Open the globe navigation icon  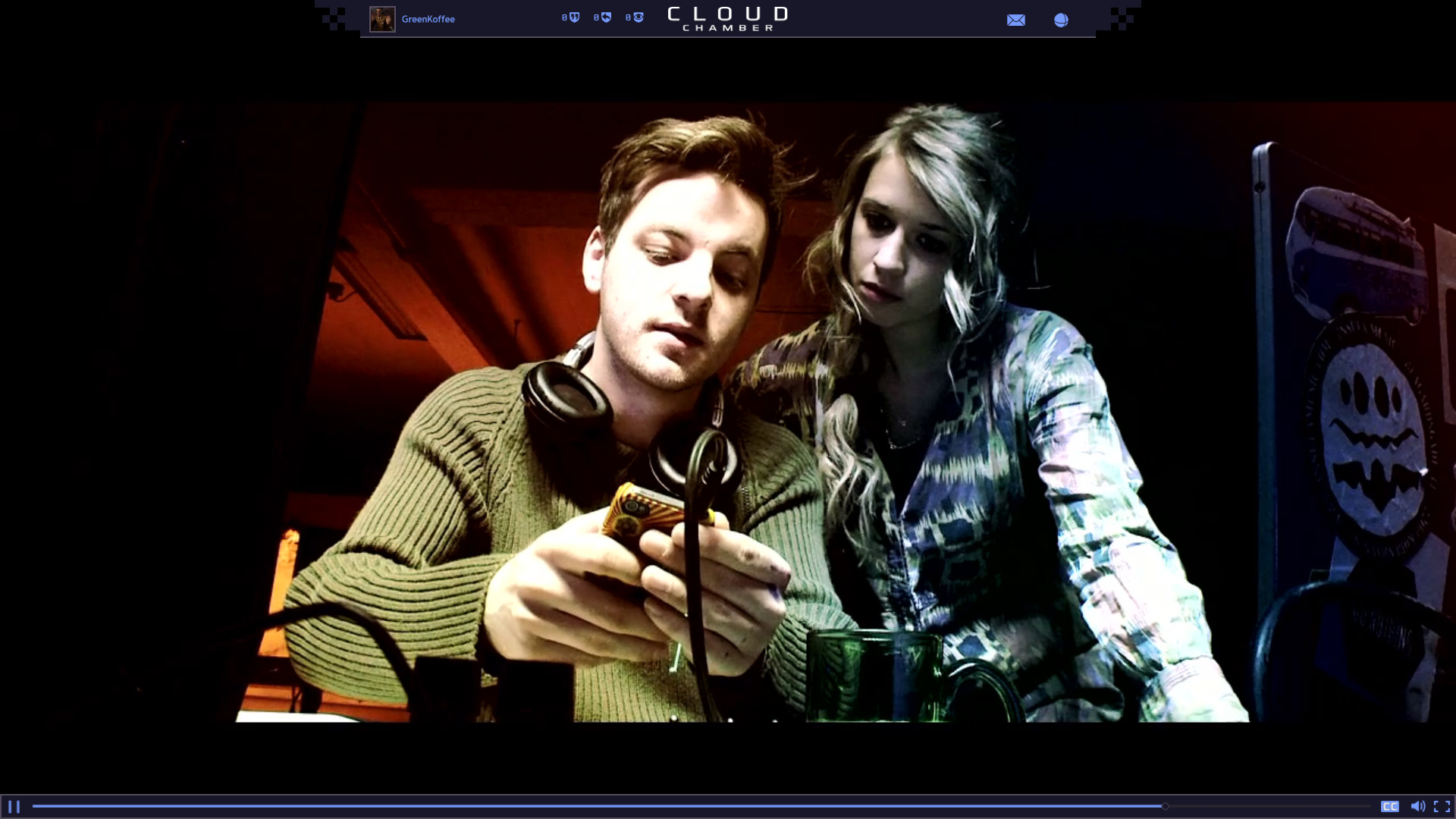[x=1061, y=20]
